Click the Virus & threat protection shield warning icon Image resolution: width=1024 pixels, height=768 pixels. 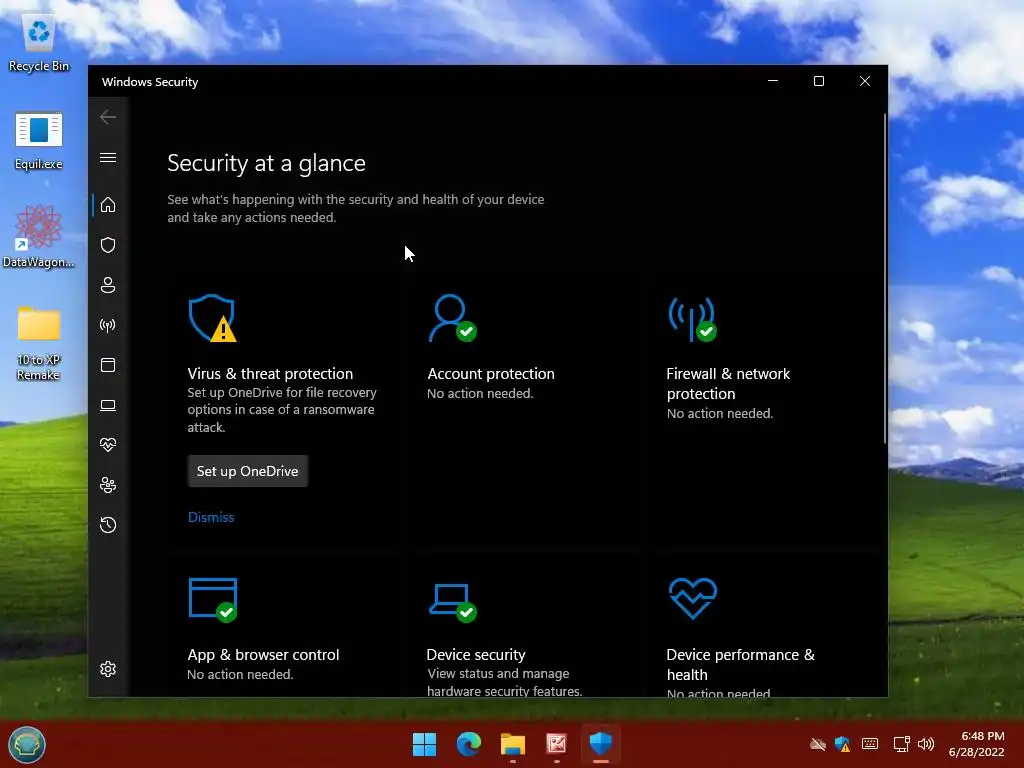pos(212,318)
